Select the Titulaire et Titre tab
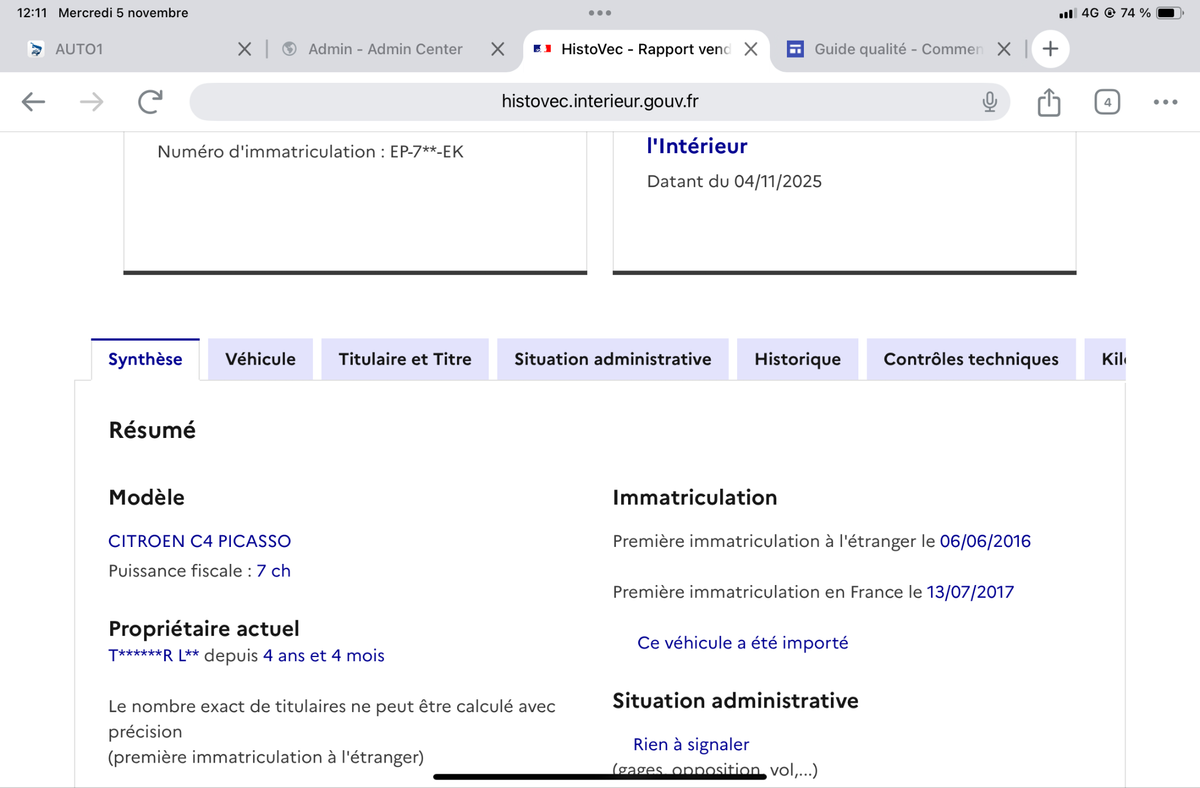This screenshot has height=788, width=1200. 405,359
